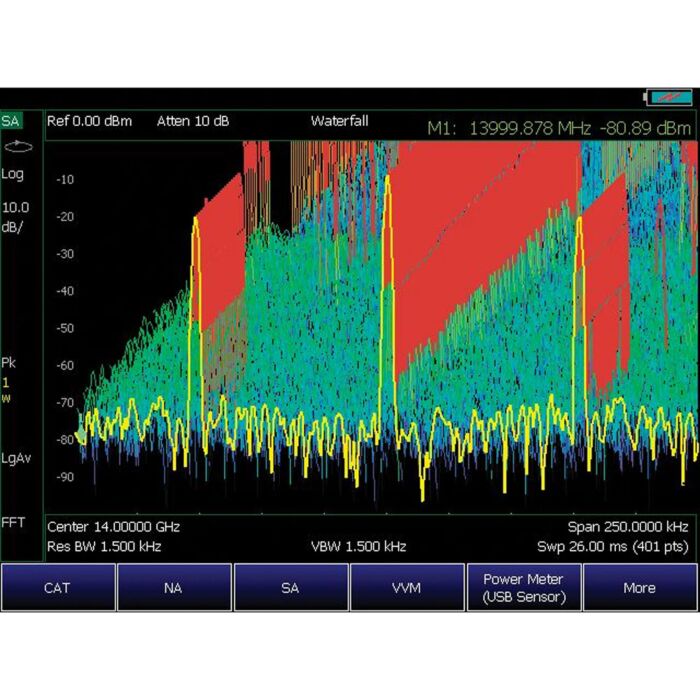
Task: Click the battery charging icon
Action: (x=669, y=97)
